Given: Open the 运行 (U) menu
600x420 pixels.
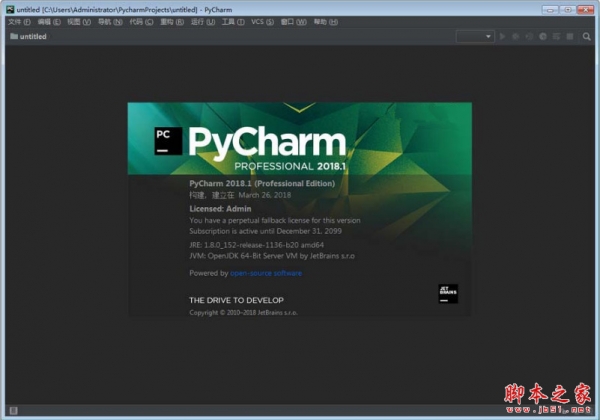Looking at the screenshot, I should 201,21.
